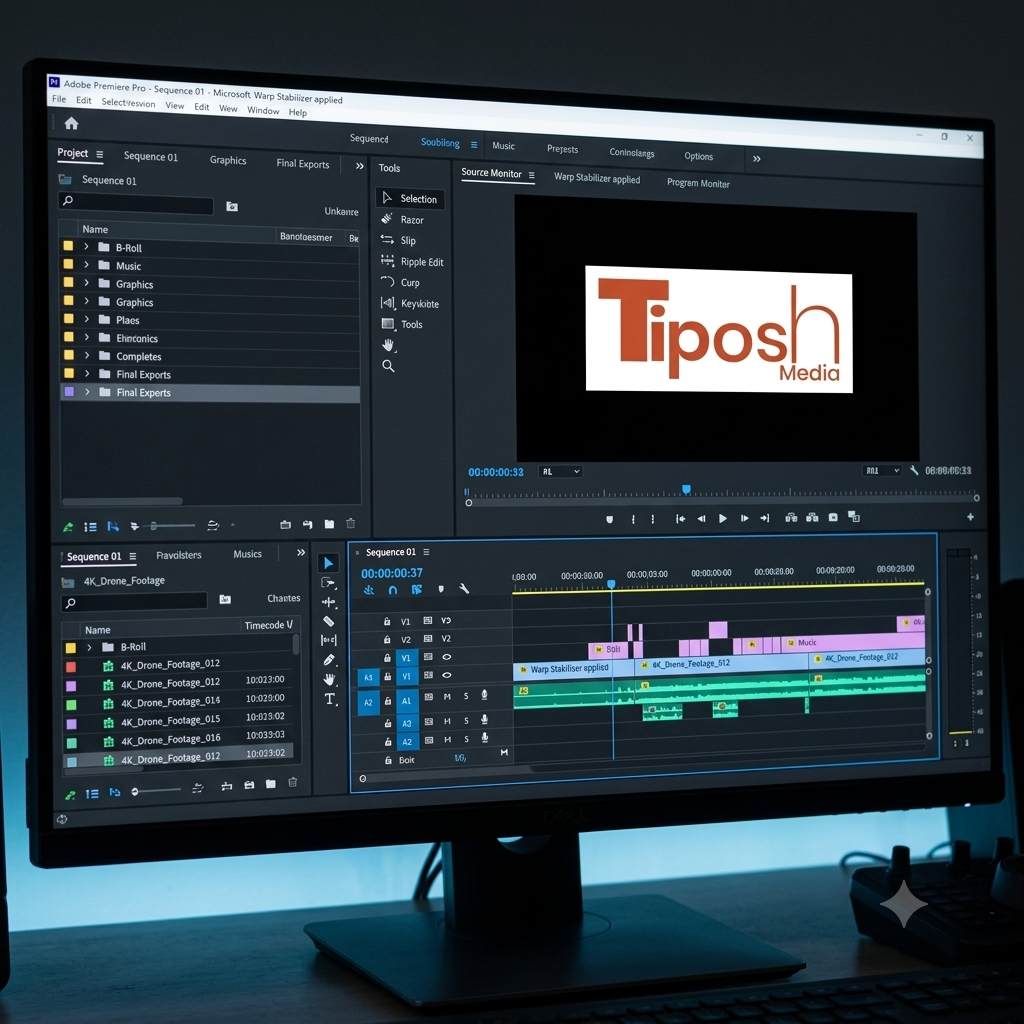
Task: Switch the Project panel to list view
Action: tap(91, 526)
